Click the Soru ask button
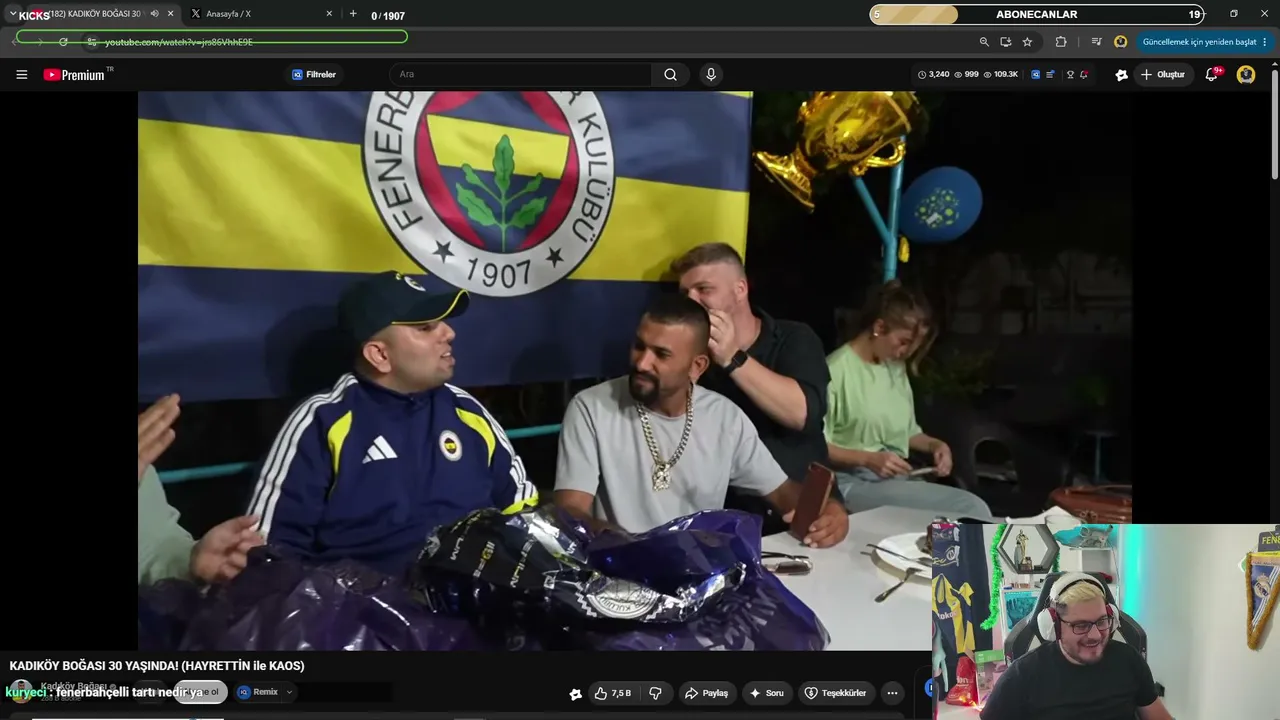This screenshot has height=720, width=1280. pyautogui.click(x=767, y=693)
